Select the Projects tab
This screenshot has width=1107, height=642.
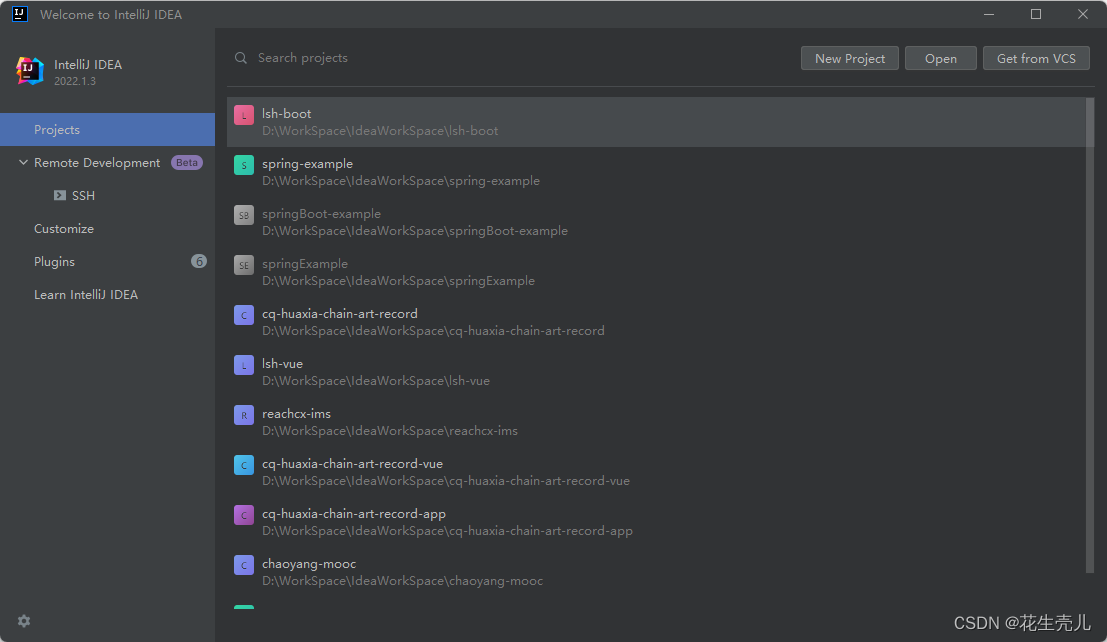point(107,130)
